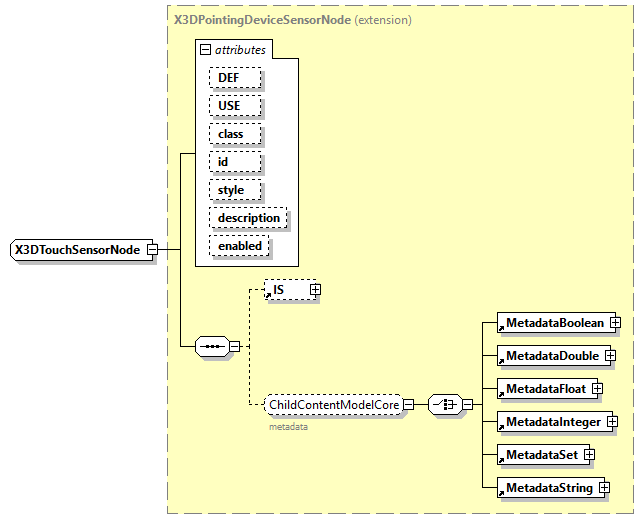Expand MetadataInteger plus box
The width and height of the screenshot is (644, 521).
(612, 422)
